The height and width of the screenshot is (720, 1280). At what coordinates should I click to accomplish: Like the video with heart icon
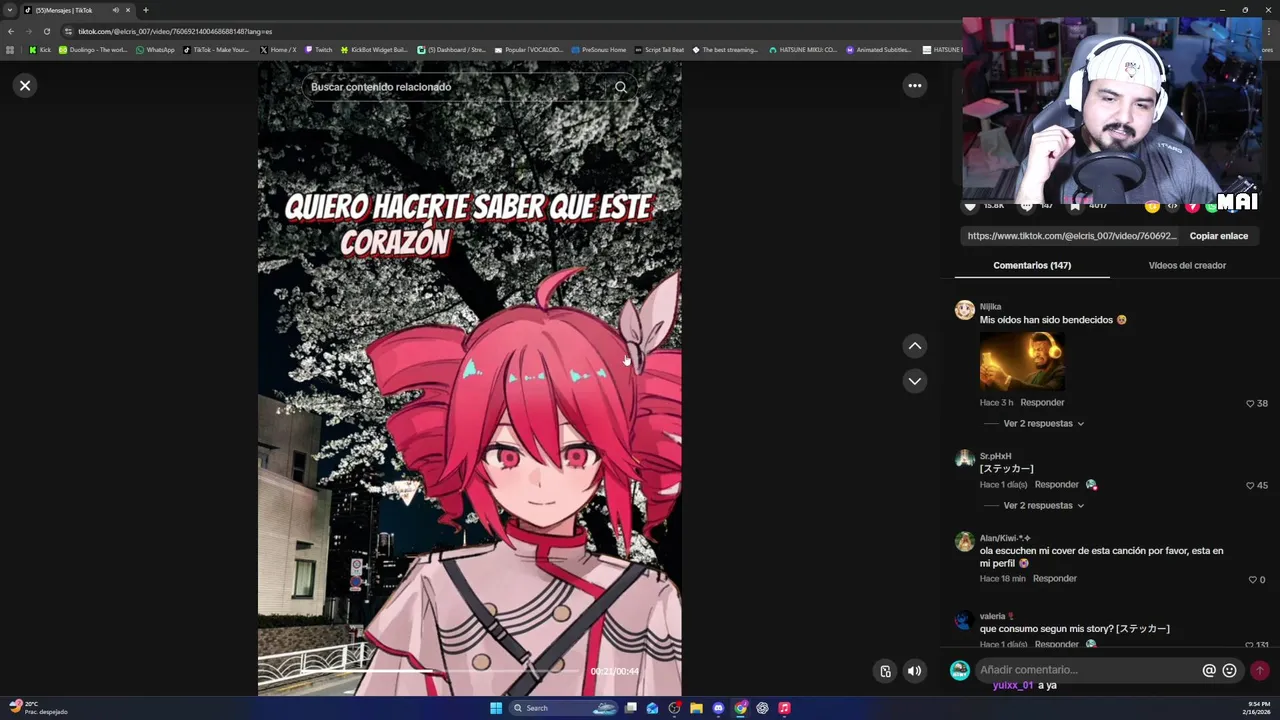(x=969, y=206)
